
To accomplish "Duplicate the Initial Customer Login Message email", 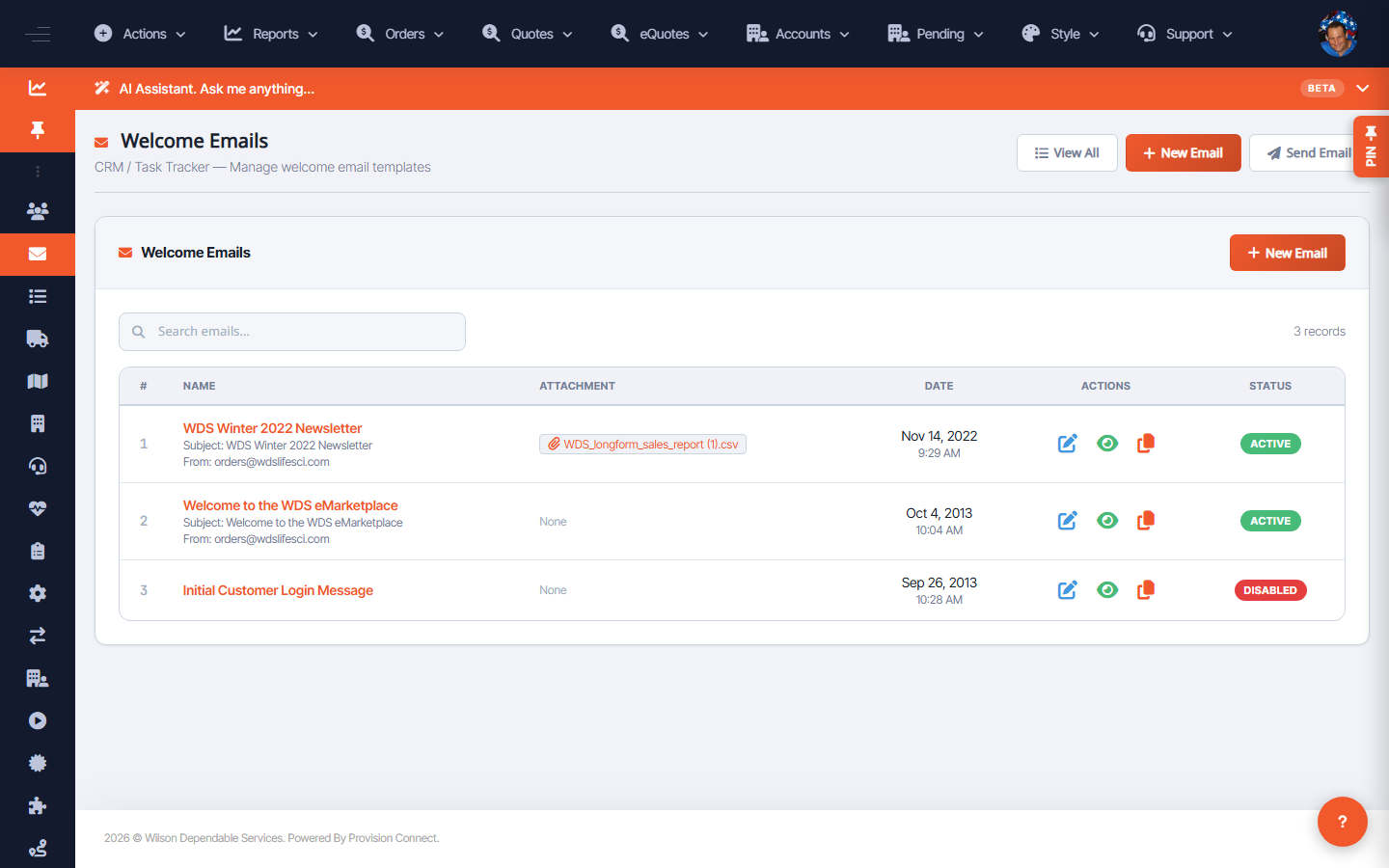I will 1146,590.
